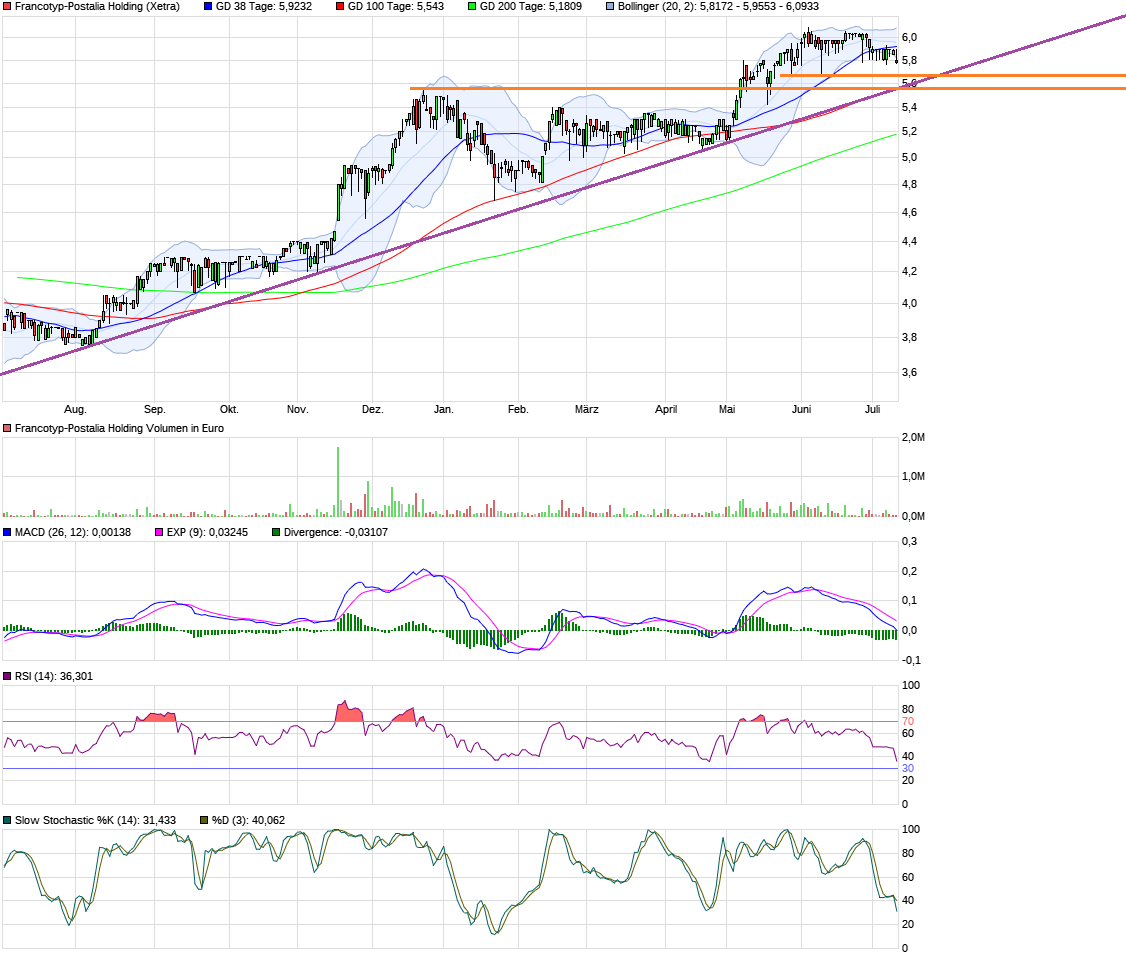Click the red RSI overbought area in November
This screenshot has width=1126, height=958.
click(349, 713)
